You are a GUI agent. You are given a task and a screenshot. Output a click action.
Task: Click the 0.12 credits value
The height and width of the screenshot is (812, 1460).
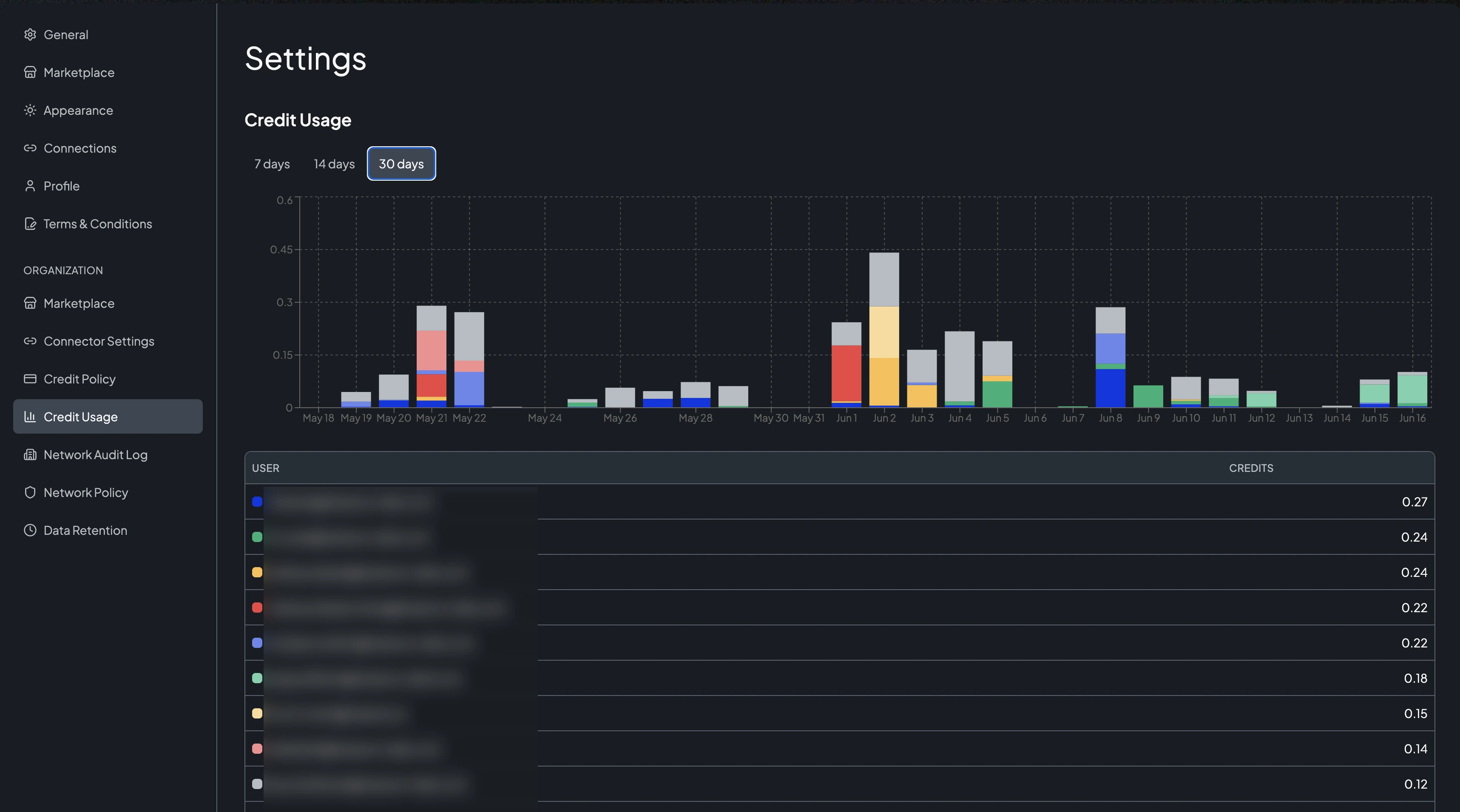pyautogui.click(x=1415, y=784)
